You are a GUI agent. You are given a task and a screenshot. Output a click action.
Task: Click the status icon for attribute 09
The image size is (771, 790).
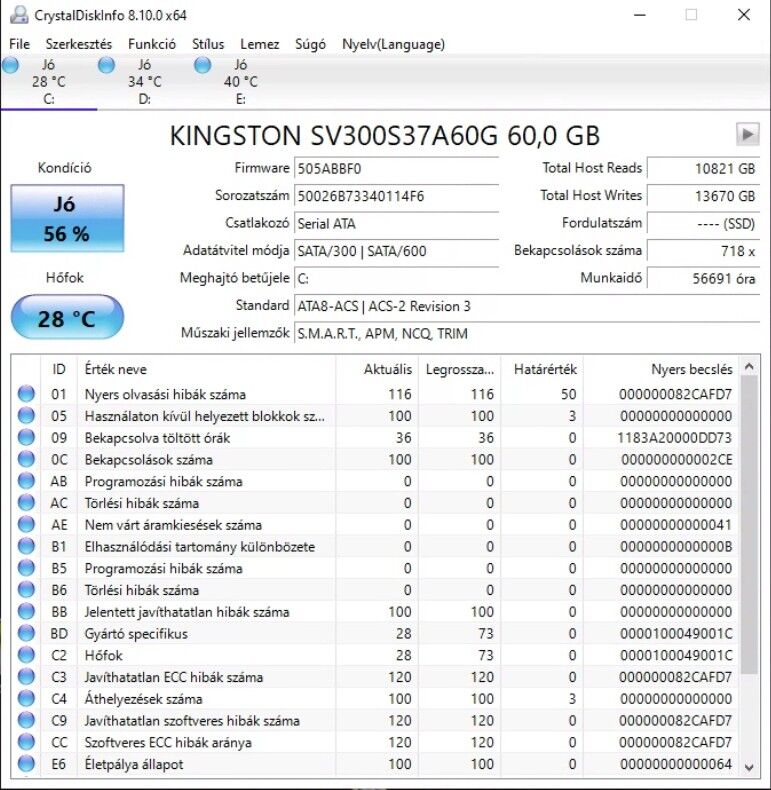[x=26, y=437]
